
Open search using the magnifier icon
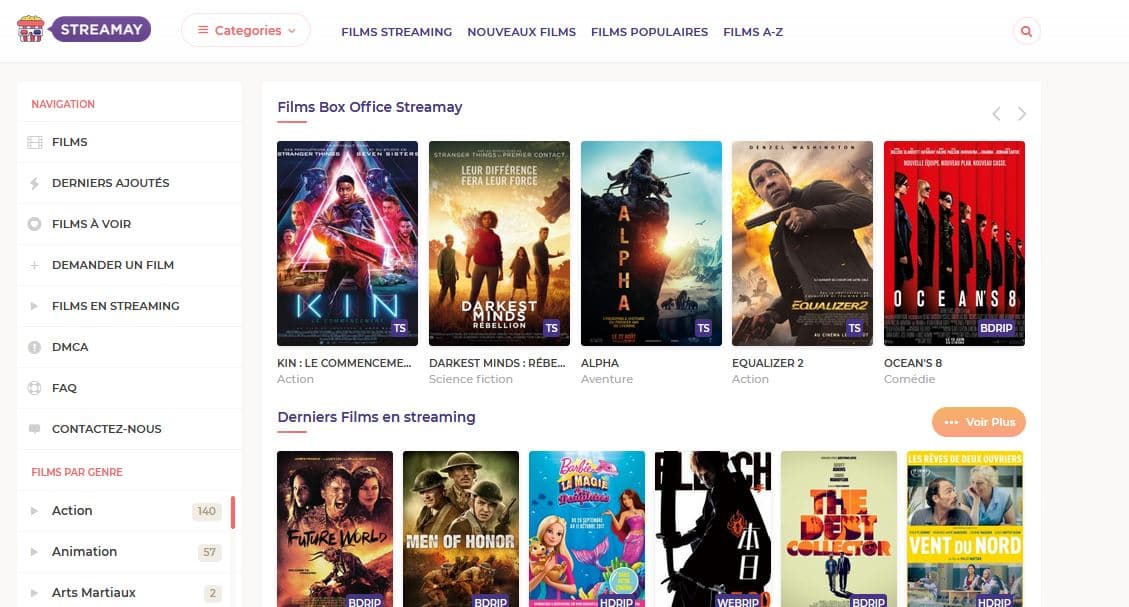(x=1026, y=31)
